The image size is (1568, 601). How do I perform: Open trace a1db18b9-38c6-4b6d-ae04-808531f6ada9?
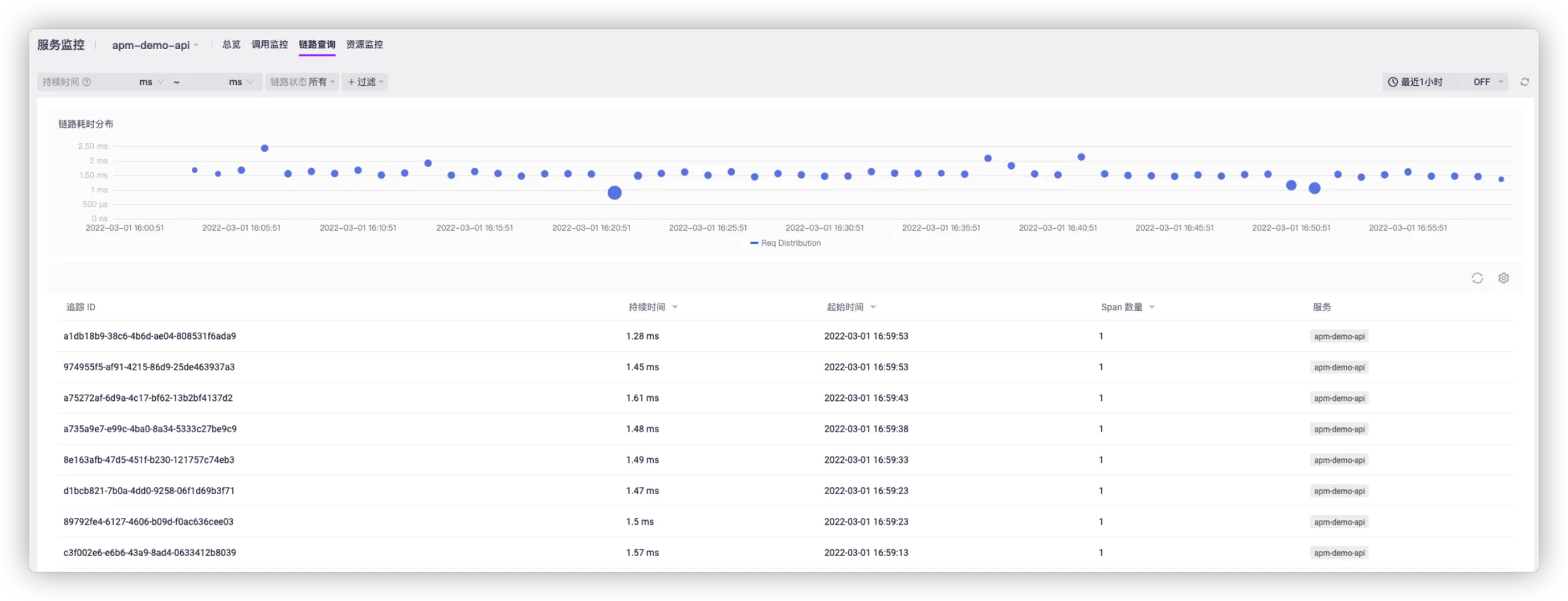(150, 336)
